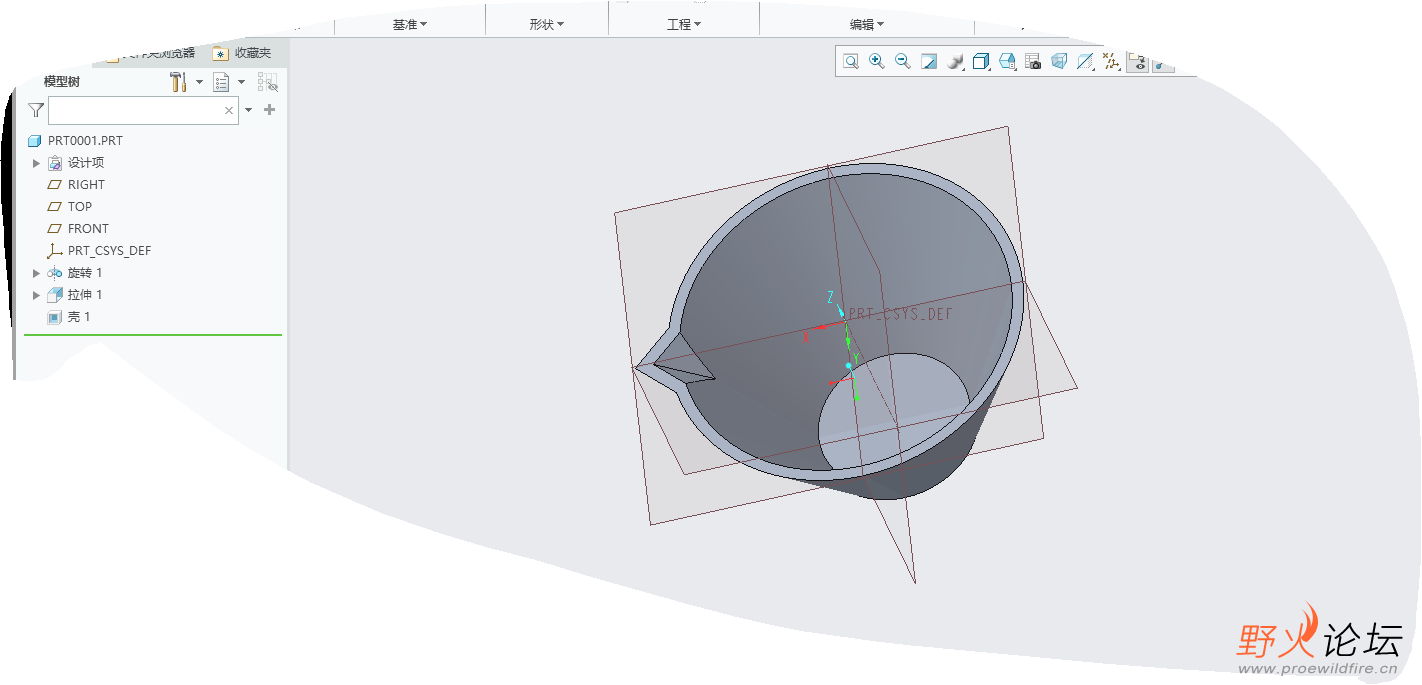
Task: Open the 基准 ribbon group dropdown
Action: (x=410, y=24)
